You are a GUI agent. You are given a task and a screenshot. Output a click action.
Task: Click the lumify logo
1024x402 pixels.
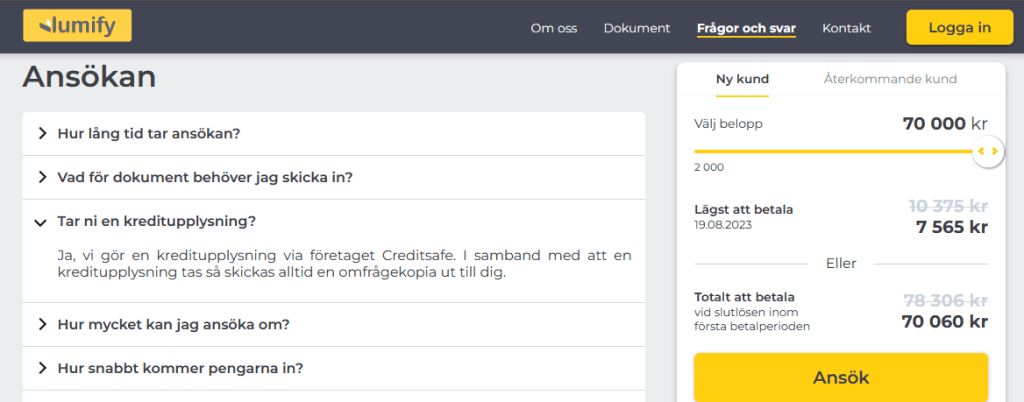(77, 25)
